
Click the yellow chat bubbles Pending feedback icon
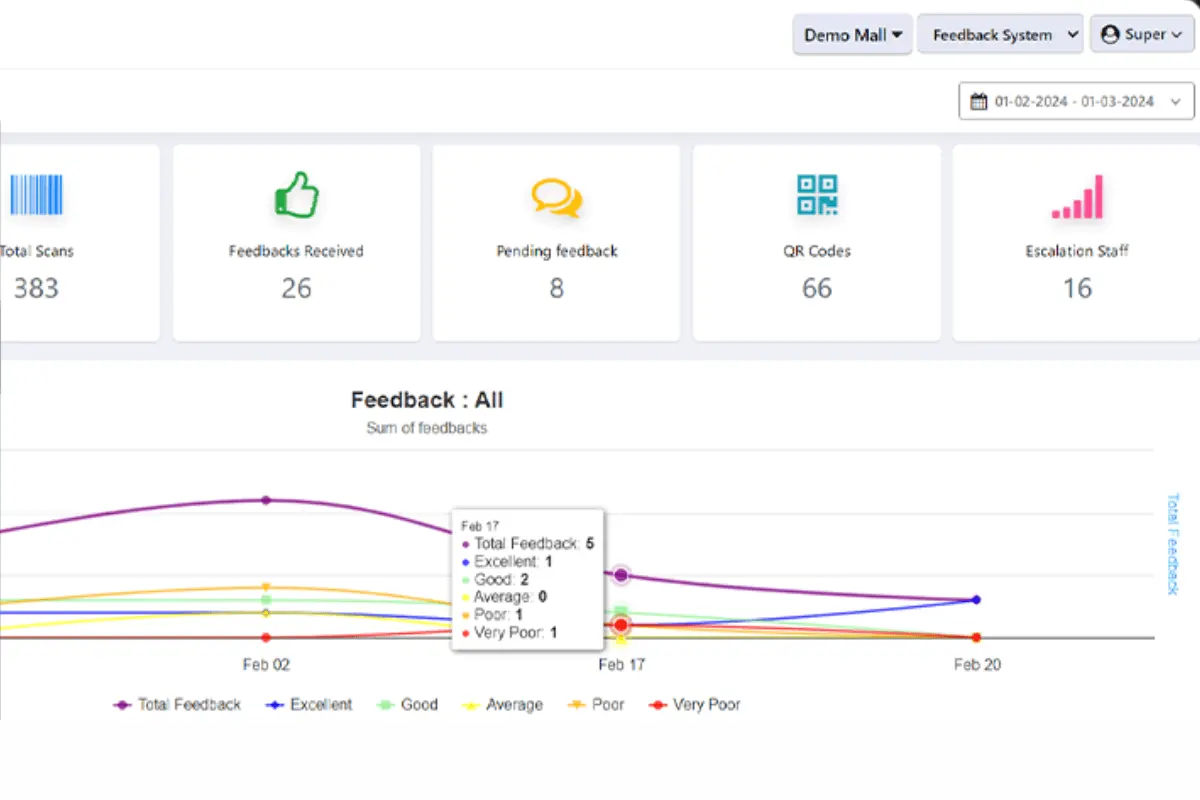pyautogui.click(x=556, y=197)
